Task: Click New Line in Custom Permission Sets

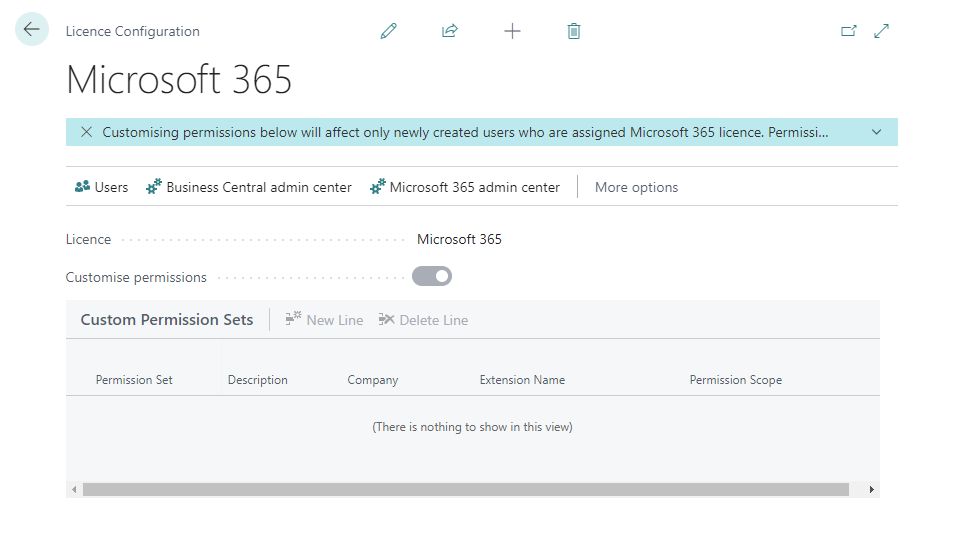Action: click(x=324, y=320)
